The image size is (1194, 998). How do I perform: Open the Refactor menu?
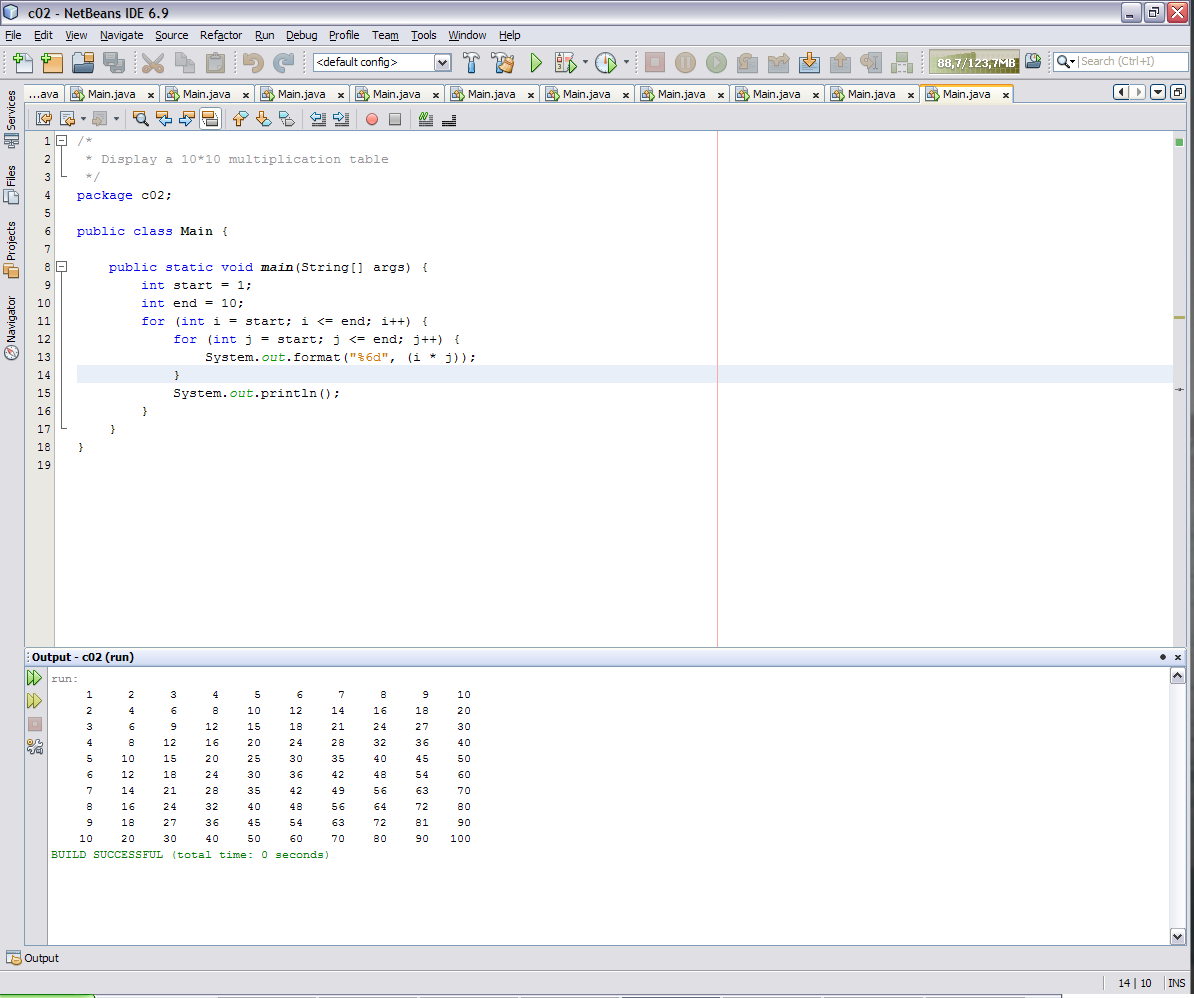click(221, 35)
